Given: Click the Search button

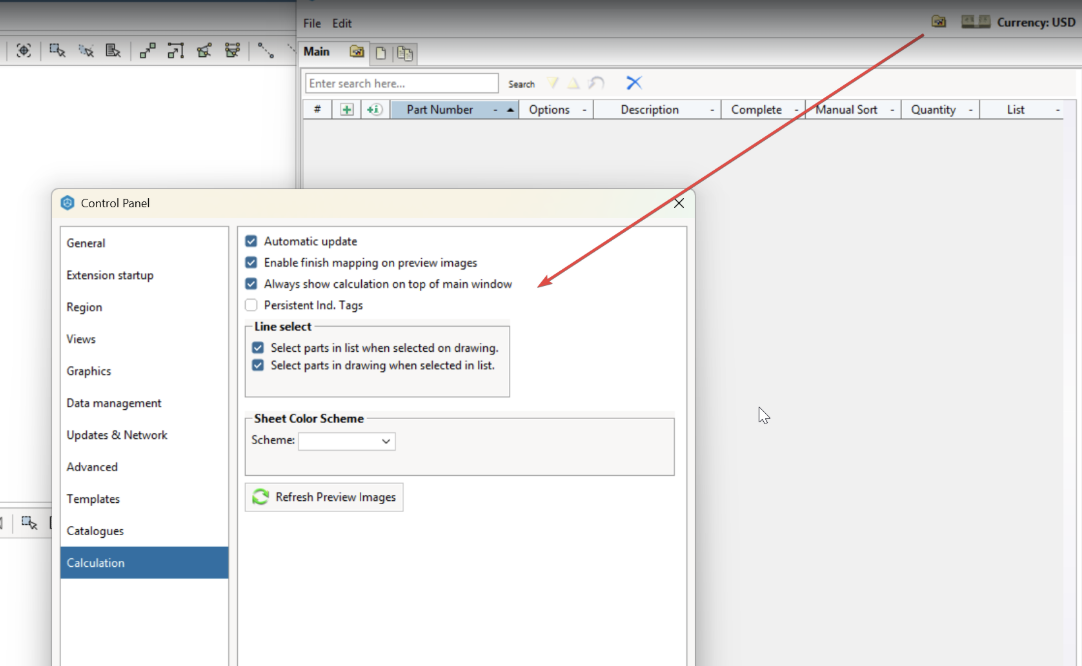Looking at the screenshot, I should [x=521, y=84].
